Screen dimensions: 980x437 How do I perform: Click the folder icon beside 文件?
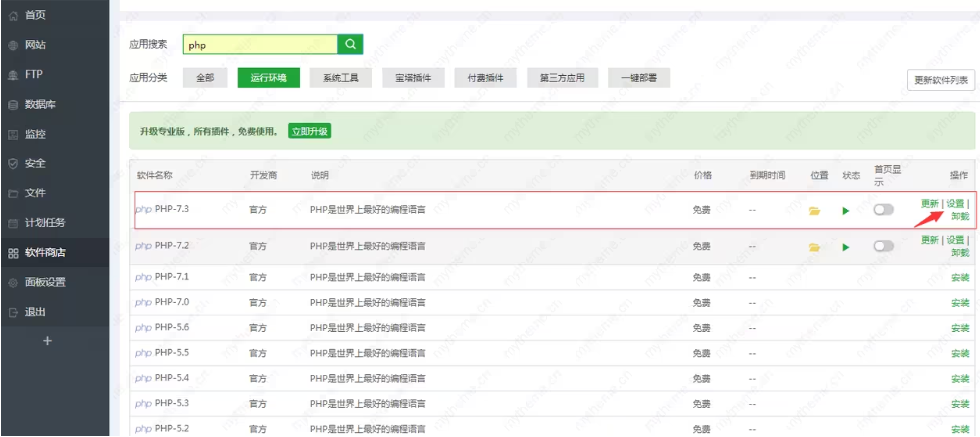coord(13,194)
